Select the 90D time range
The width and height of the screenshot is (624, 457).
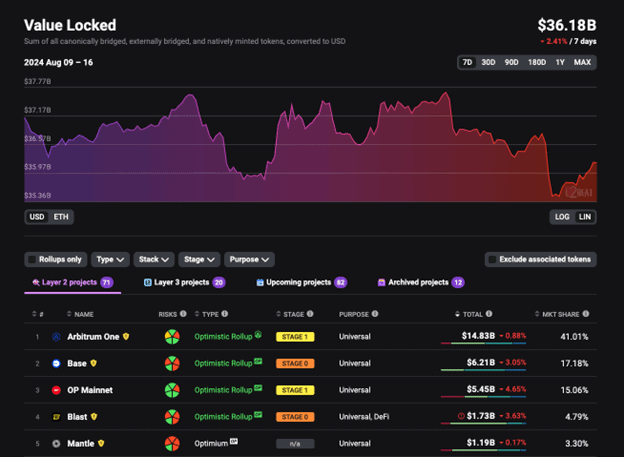[x=511, y=62]
